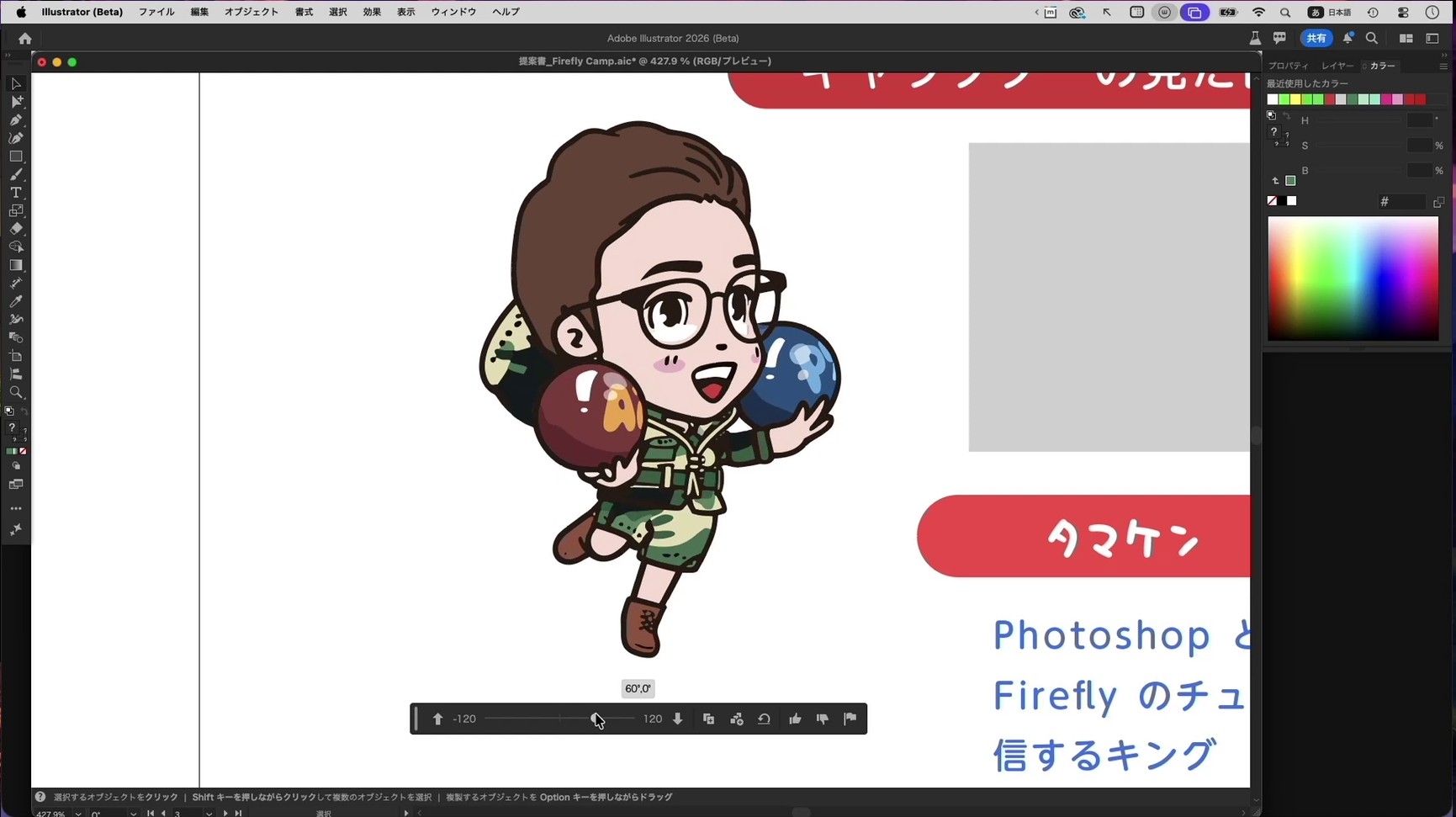Select the Pen tool
1456x817 pixels.
pyautogui.click(x=16, y=119)
